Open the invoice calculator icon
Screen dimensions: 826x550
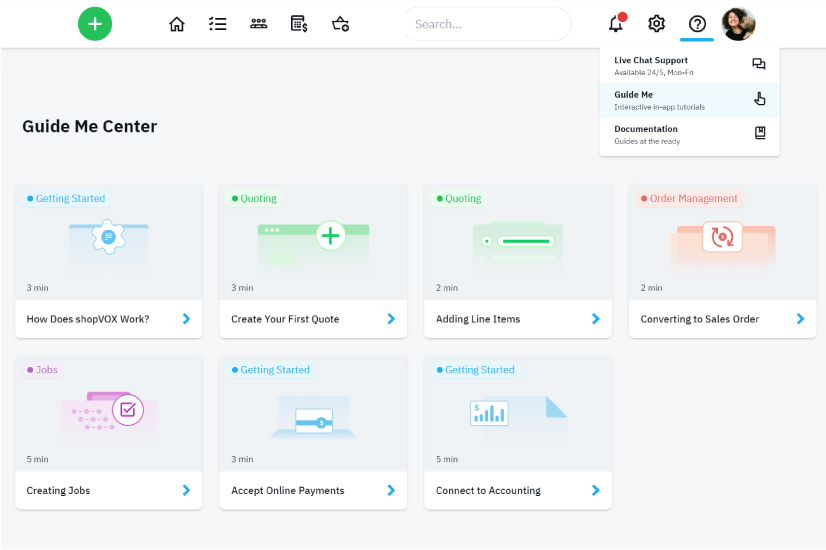[x=299, y=24]
